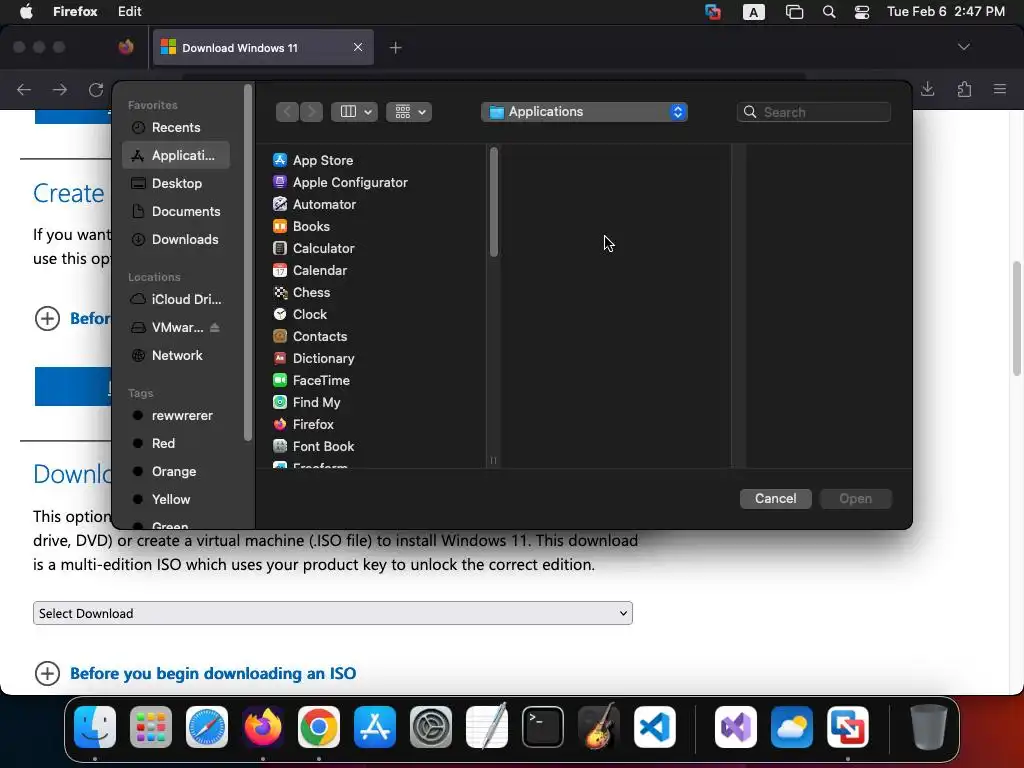The height and width of the screenshot is (768, 1024).
Task: Choose the Orange tag
Action: pos(175,472)
